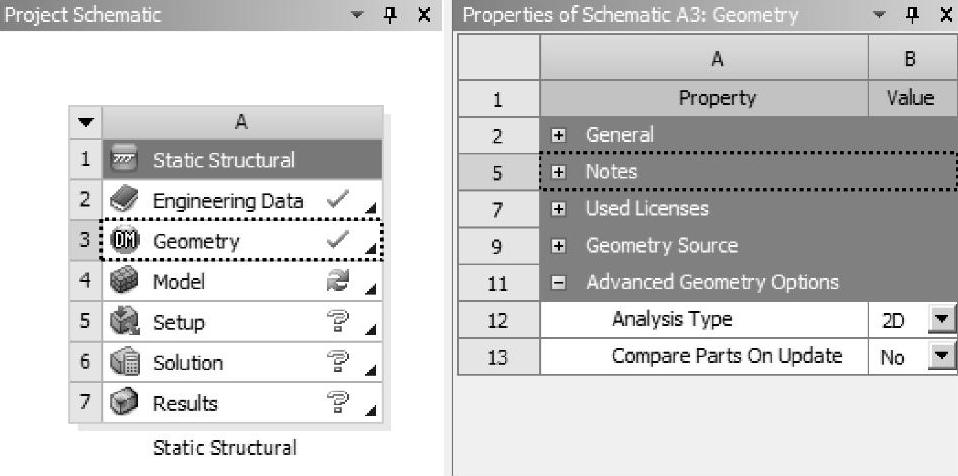The width and height of the screenshot is (958, 476).
Task: Expand the Geometry Source group
Action: click(560, 246)
